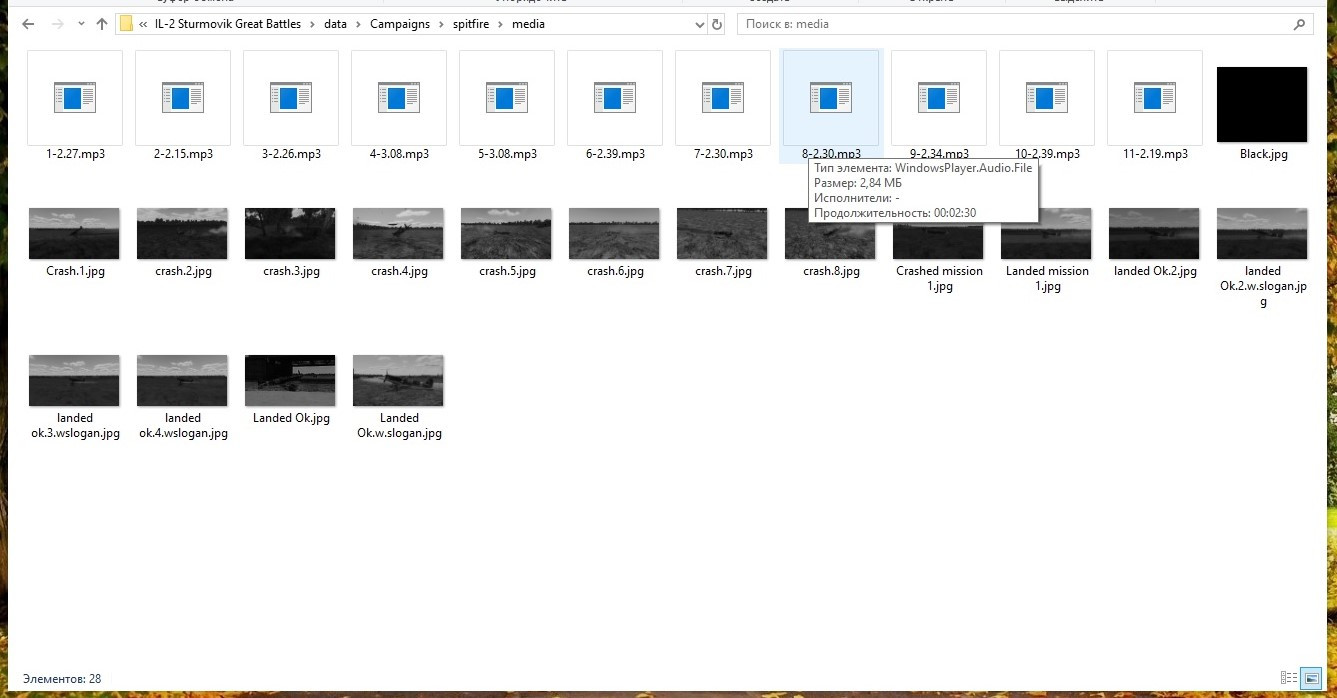This screenshot has height=698, width=1337.
Task: Go back with the Back arrow
Action: (x=28, y=24)
